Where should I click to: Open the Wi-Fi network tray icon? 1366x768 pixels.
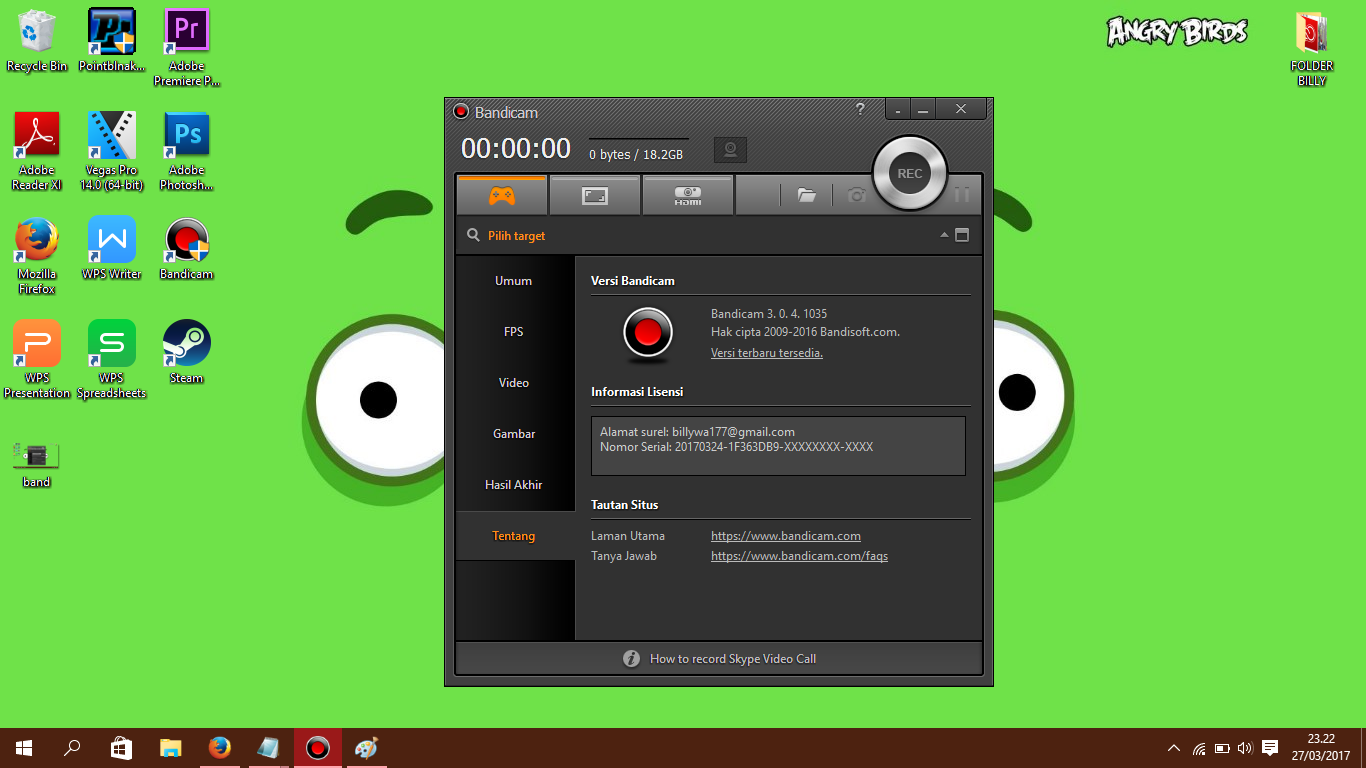(x=1199, y=748)
